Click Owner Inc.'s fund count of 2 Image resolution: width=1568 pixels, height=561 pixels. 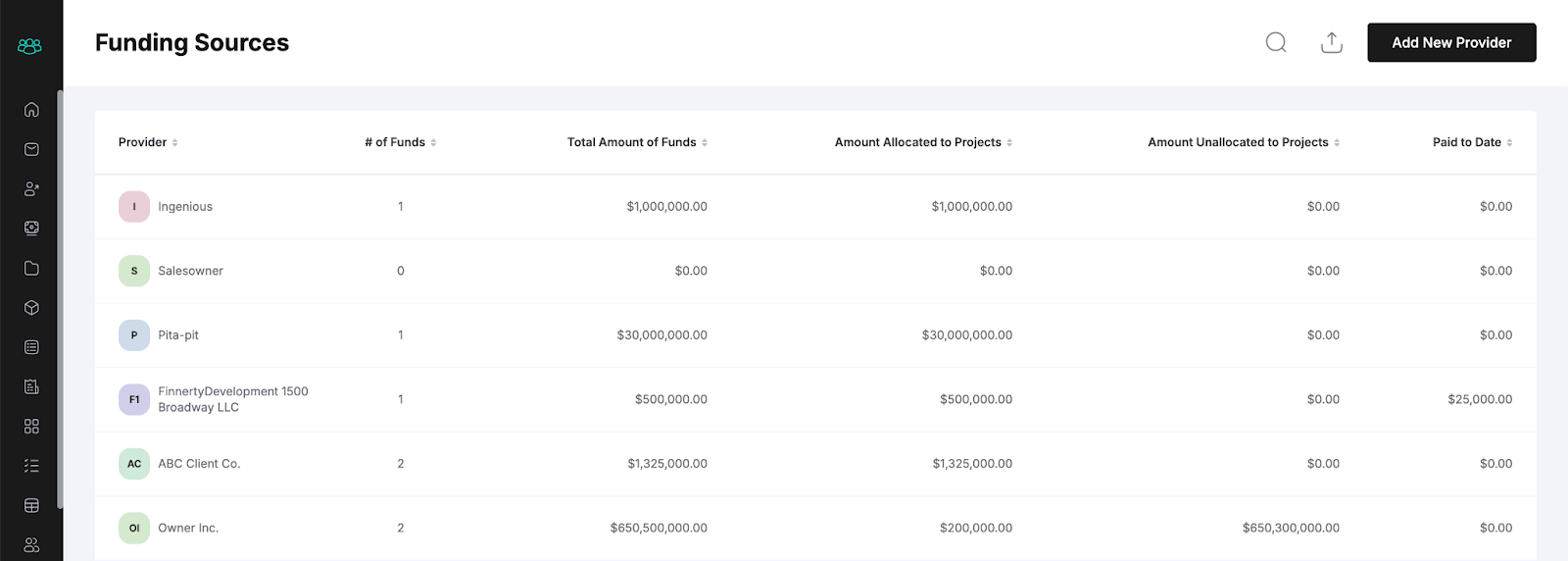point(401,528)
